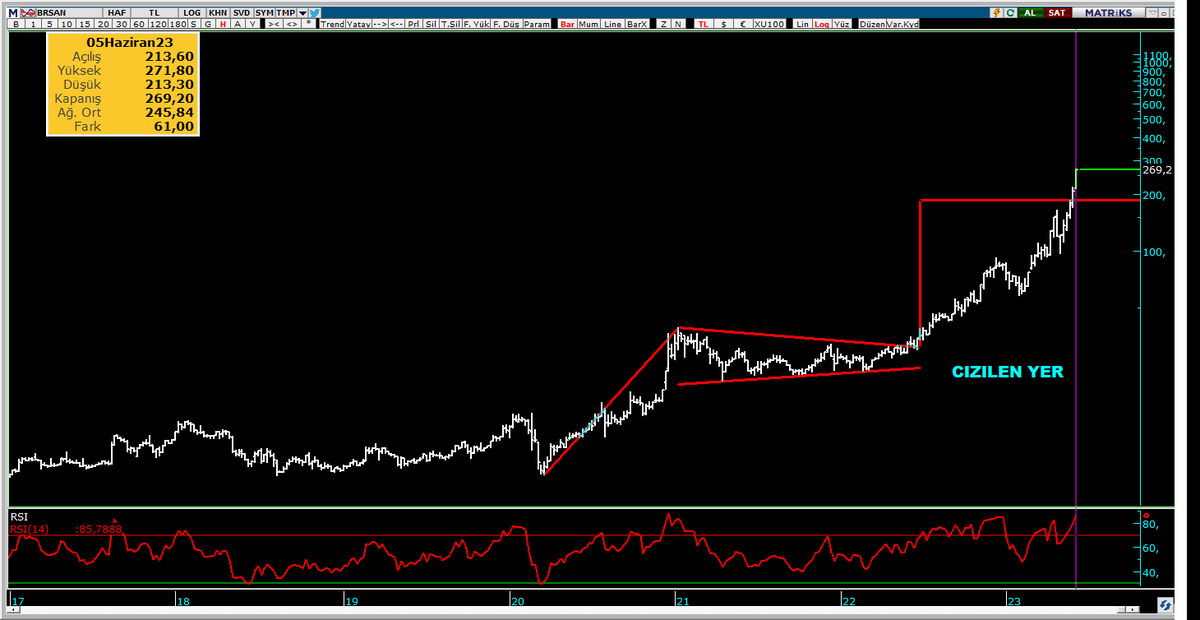Open the Param settings button
Viewport: 1200px width, 620px height.
click(537, 24)
